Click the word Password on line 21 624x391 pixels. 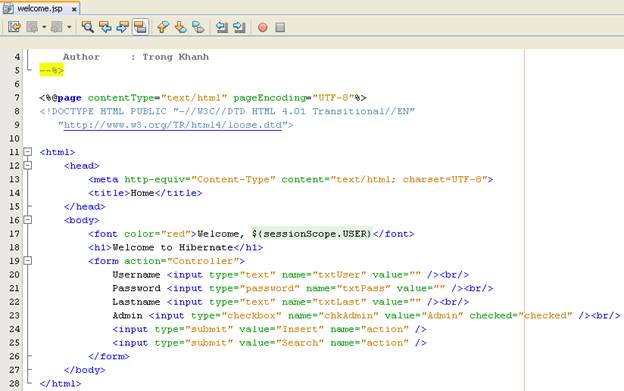click(136, 288)
